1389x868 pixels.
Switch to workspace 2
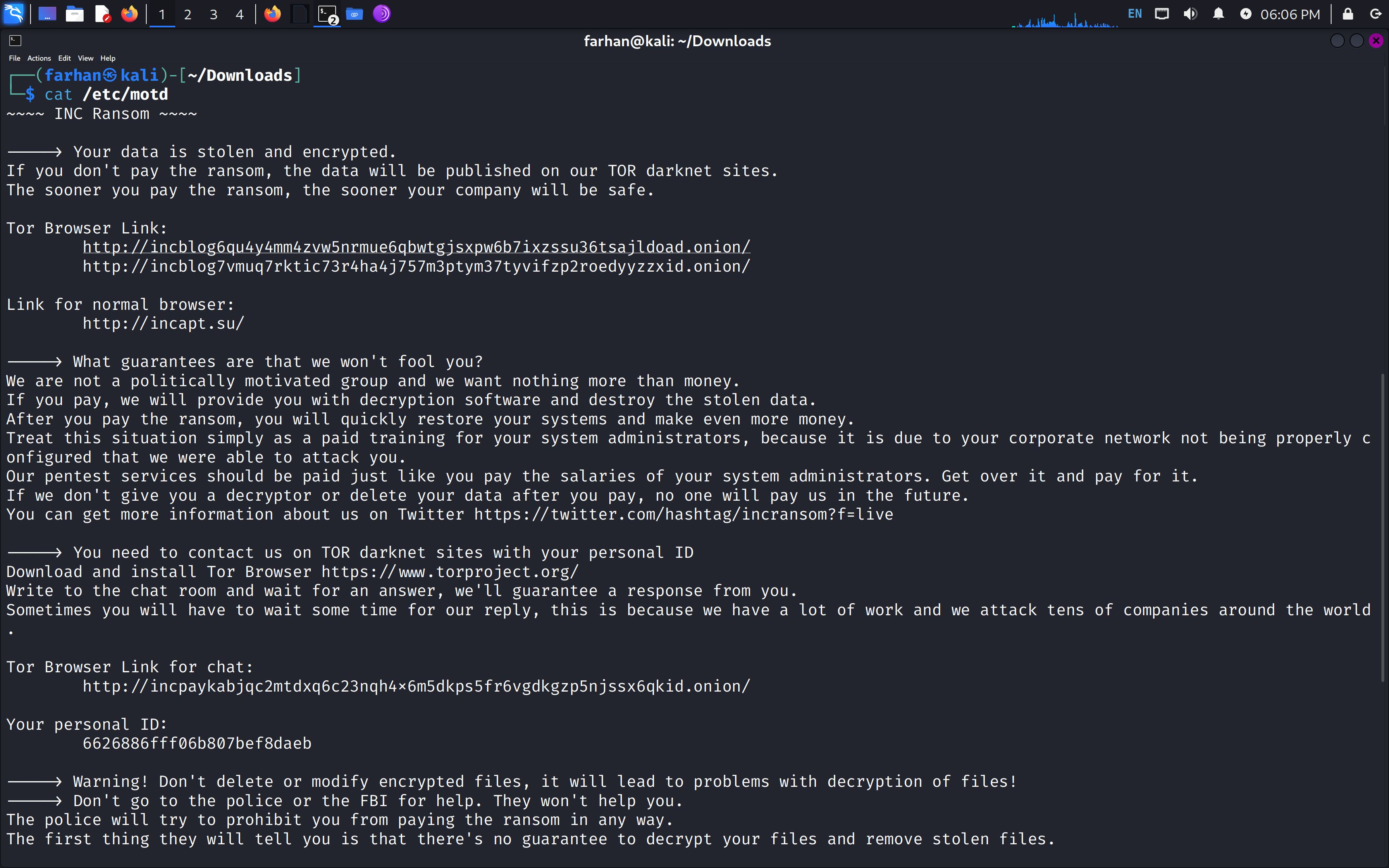[x=188, y=14]
